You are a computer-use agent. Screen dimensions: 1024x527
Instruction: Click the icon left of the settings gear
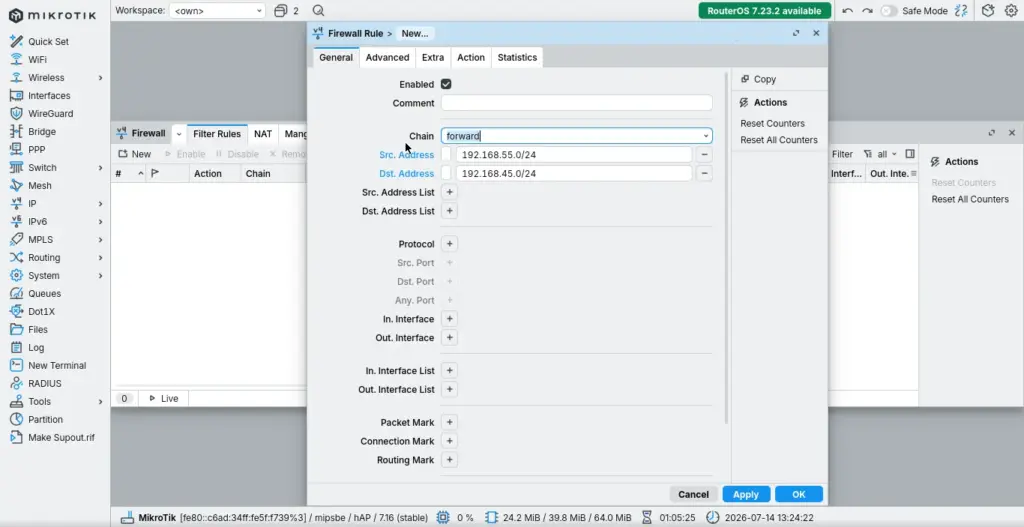point(988,10)
